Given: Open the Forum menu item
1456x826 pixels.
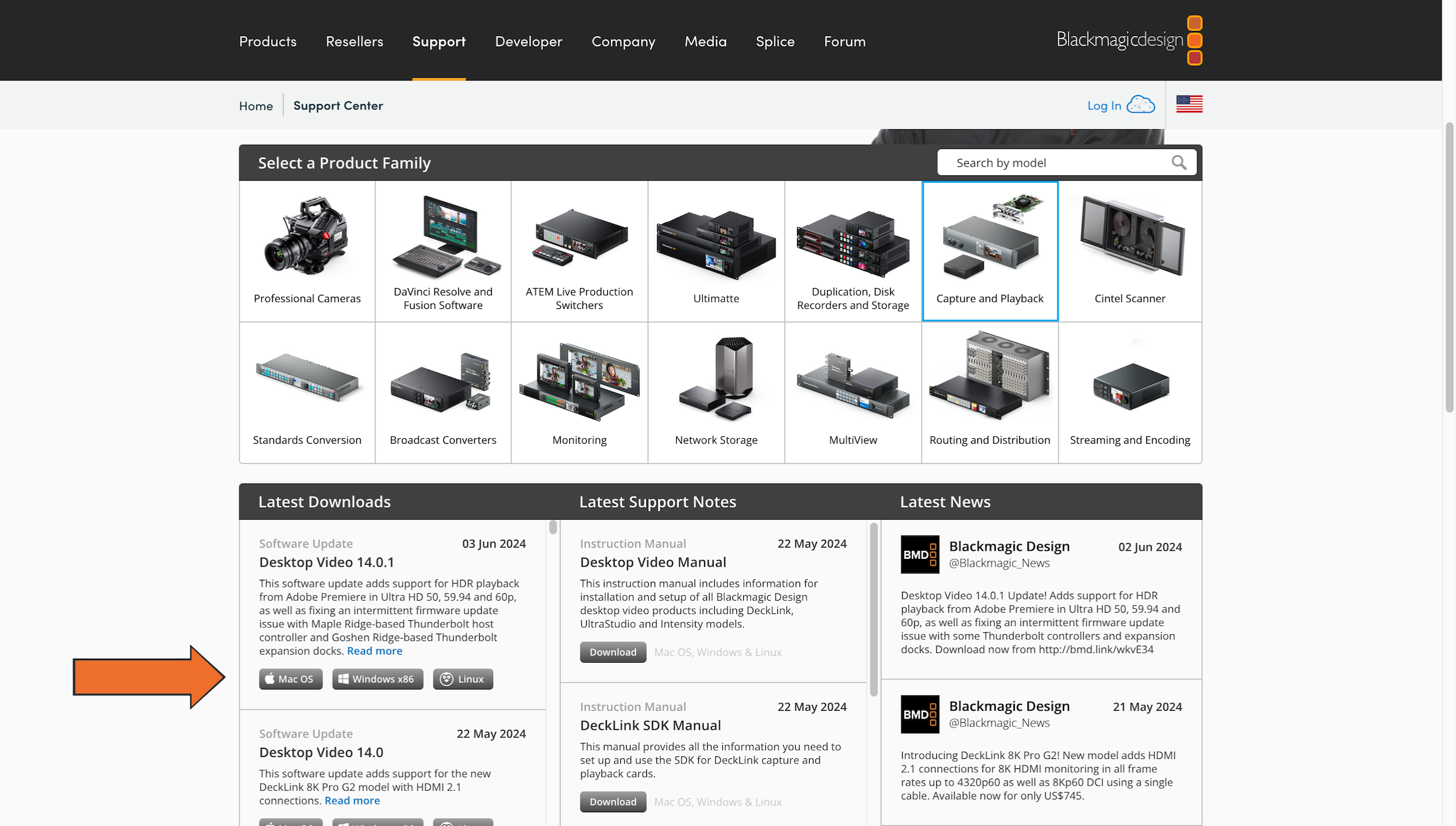Looking at the screenshot, I should 844,41.
